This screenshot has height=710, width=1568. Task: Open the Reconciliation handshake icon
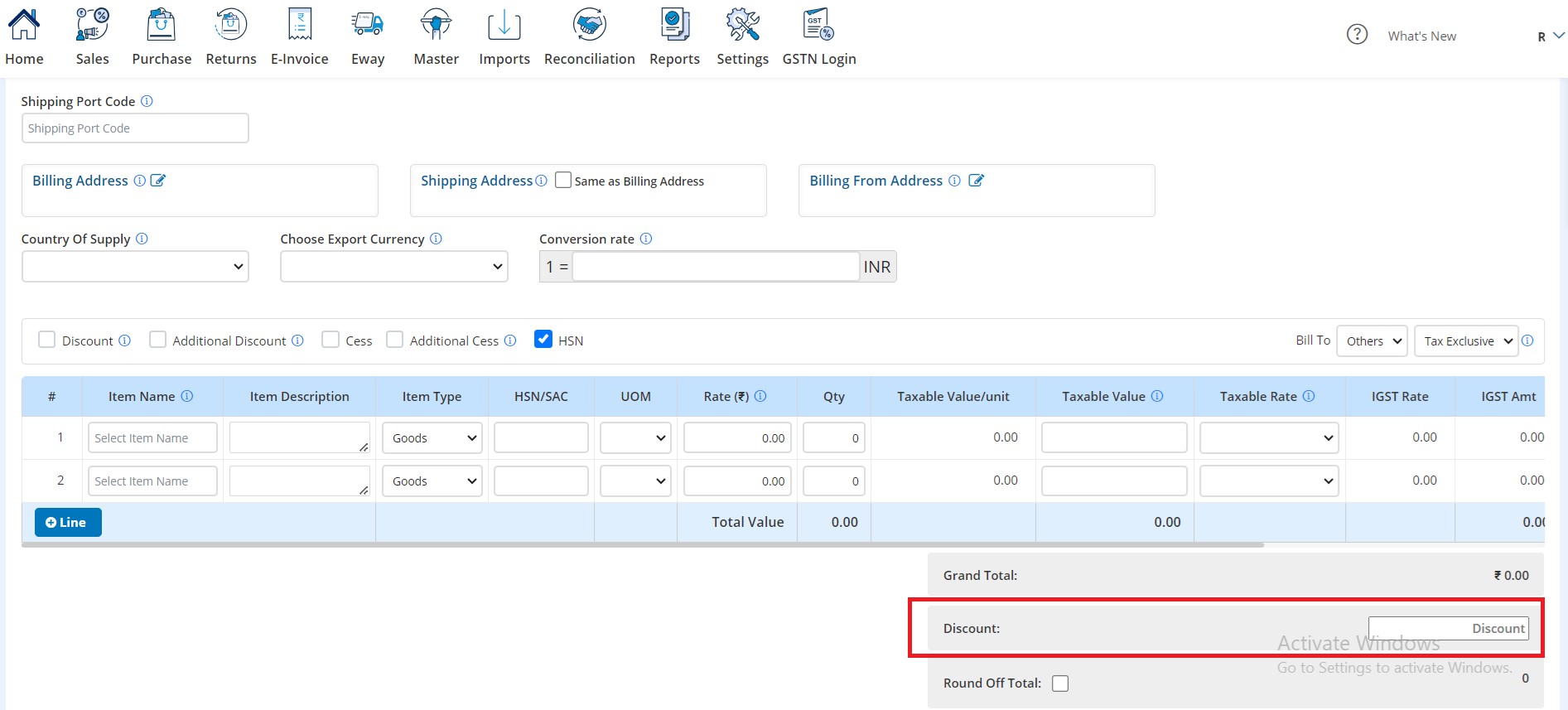click(x=590, y=25)
